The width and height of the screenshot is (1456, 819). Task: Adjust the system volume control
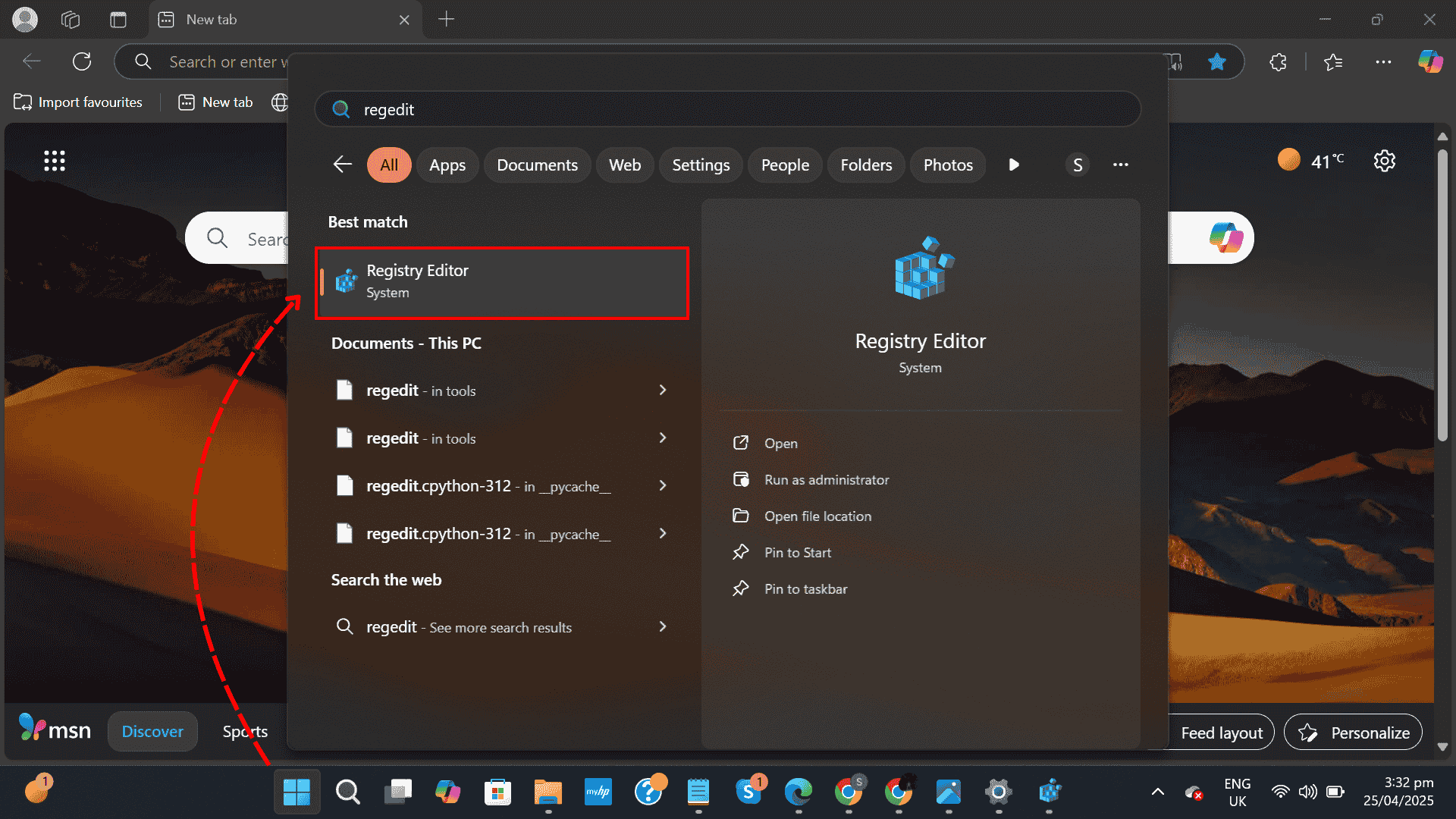point(1307,791)
